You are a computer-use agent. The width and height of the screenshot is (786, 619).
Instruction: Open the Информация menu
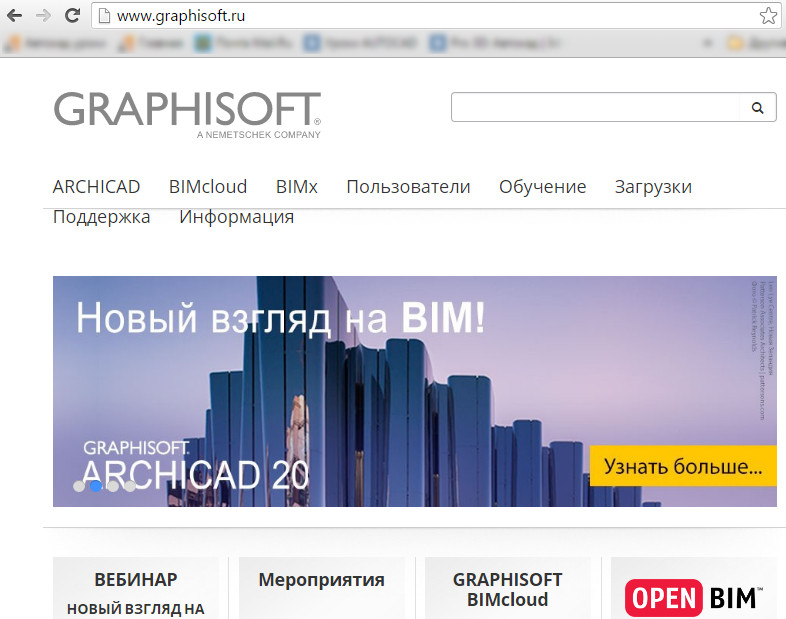237,217
